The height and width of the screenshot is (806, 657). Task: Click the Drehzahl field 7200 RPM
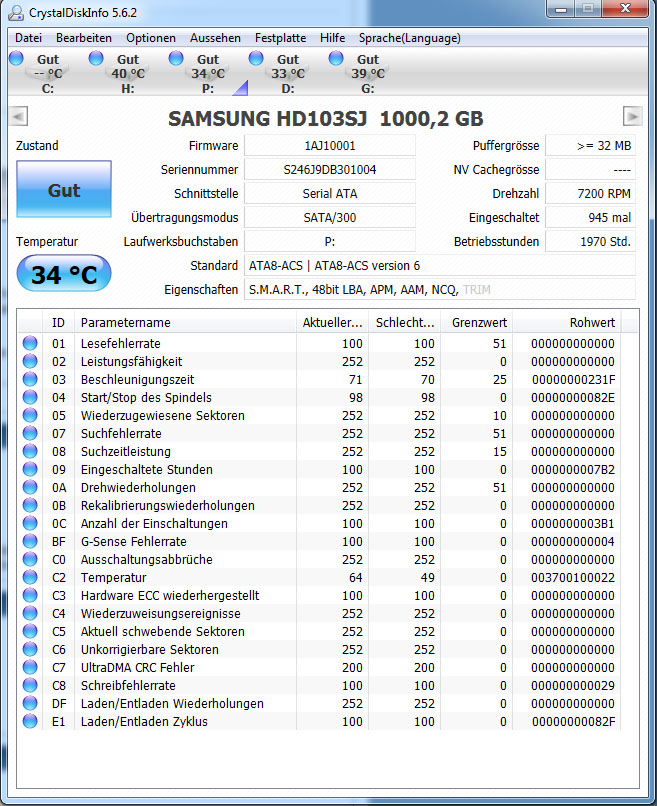(590, 194)
